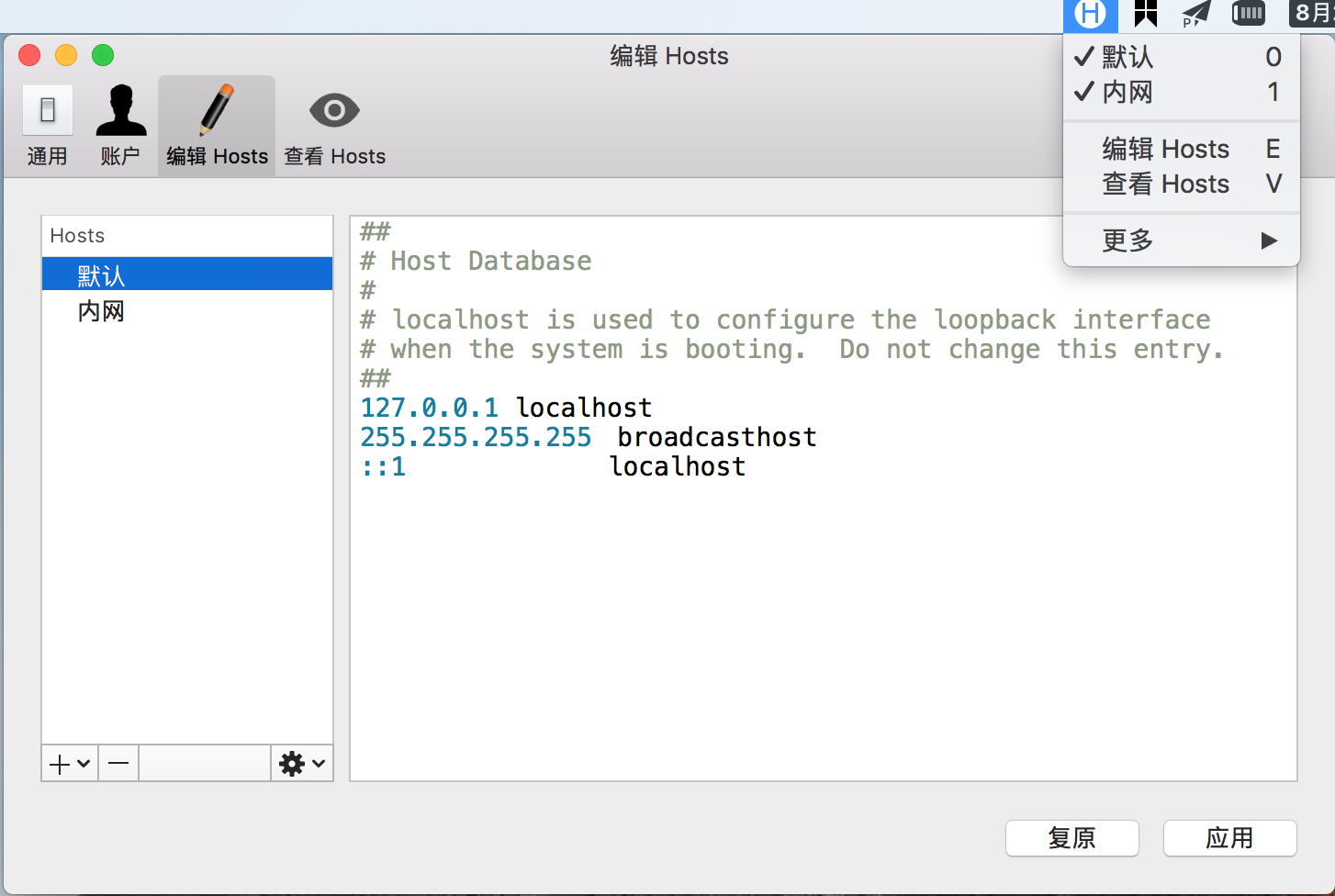Select the 编辑 Hosts pencil toolbar icon

pyautogui.click(x=217, y=126)
